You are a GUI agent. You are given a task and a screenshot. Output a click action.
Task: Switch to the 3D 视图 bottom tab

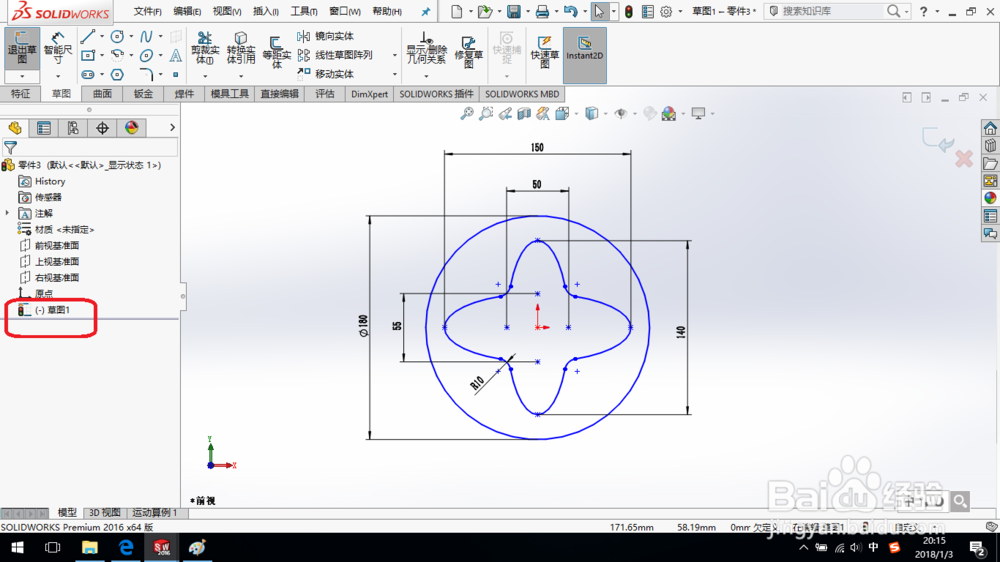click(x=105, y=512)
